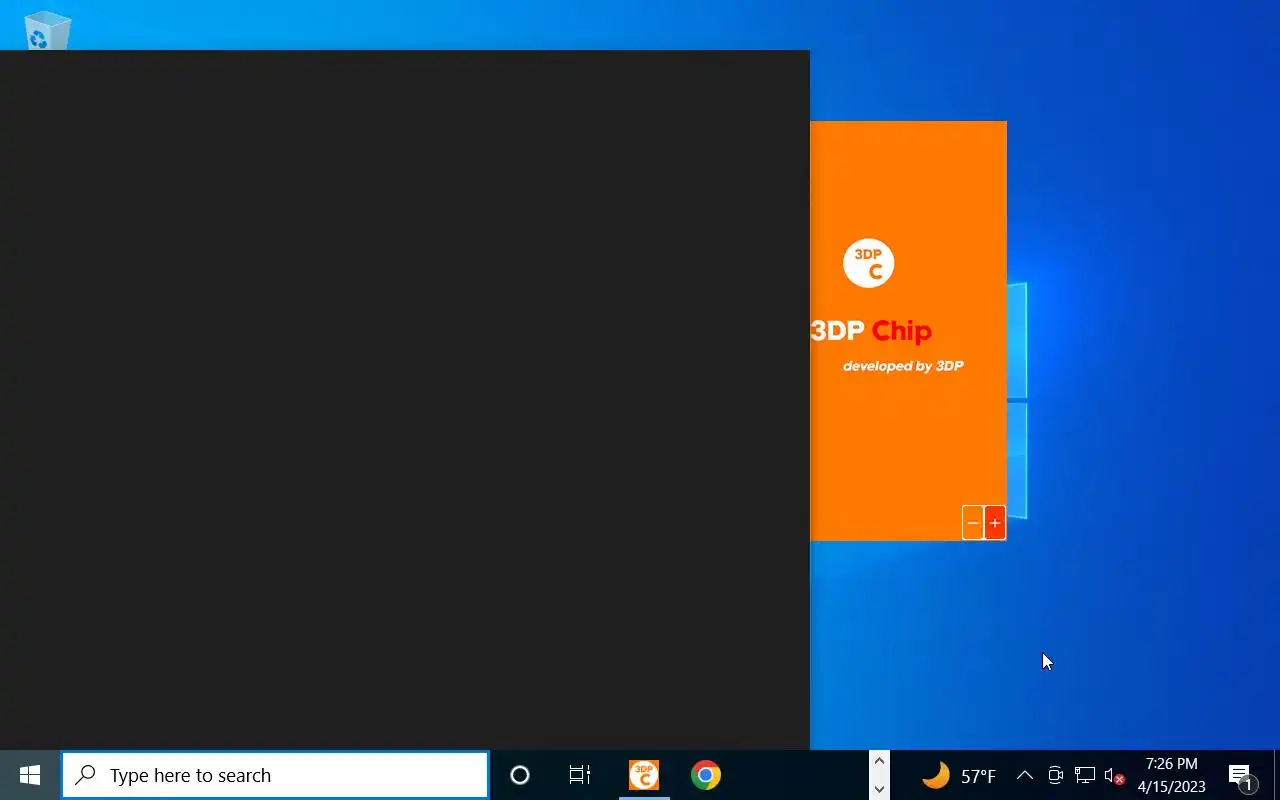
Task: Open the Recycle Bin on desktop
Action: click(47, 30)
